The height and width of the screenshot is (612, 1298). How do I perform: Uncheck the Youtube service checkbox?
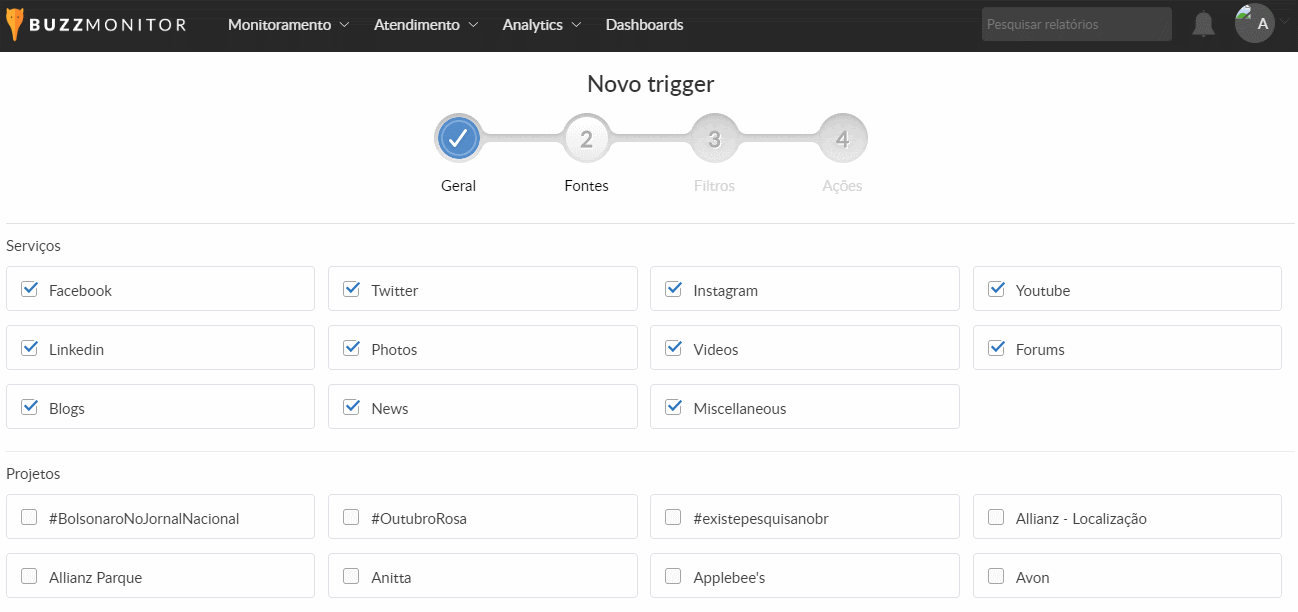click(x=996, y=290)
